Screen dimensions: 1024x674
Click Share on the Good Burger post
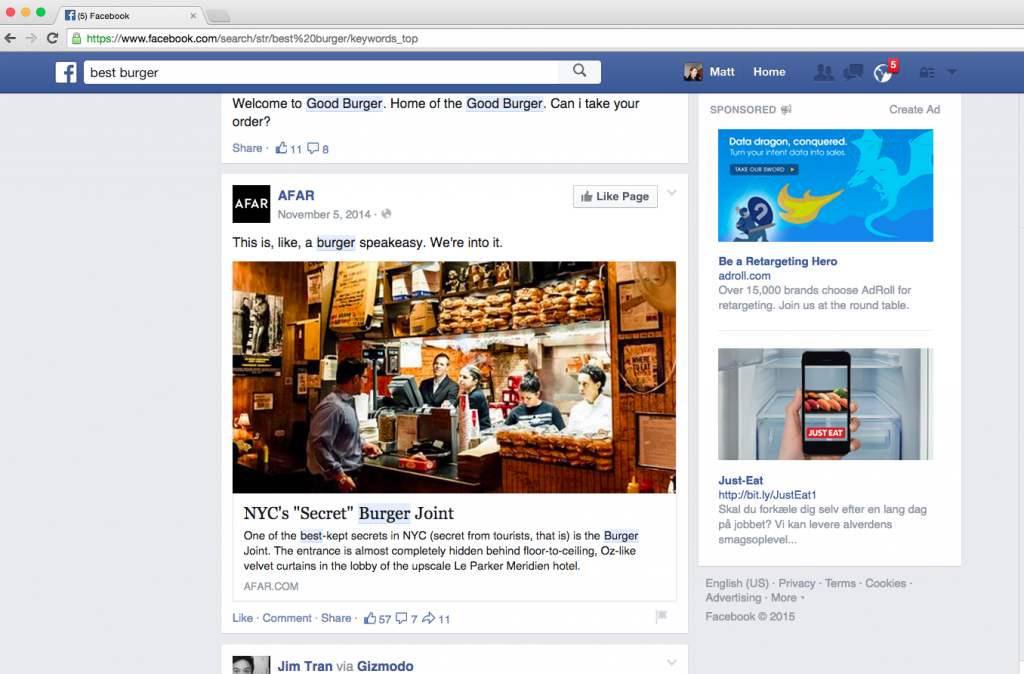tap(247, 148)
